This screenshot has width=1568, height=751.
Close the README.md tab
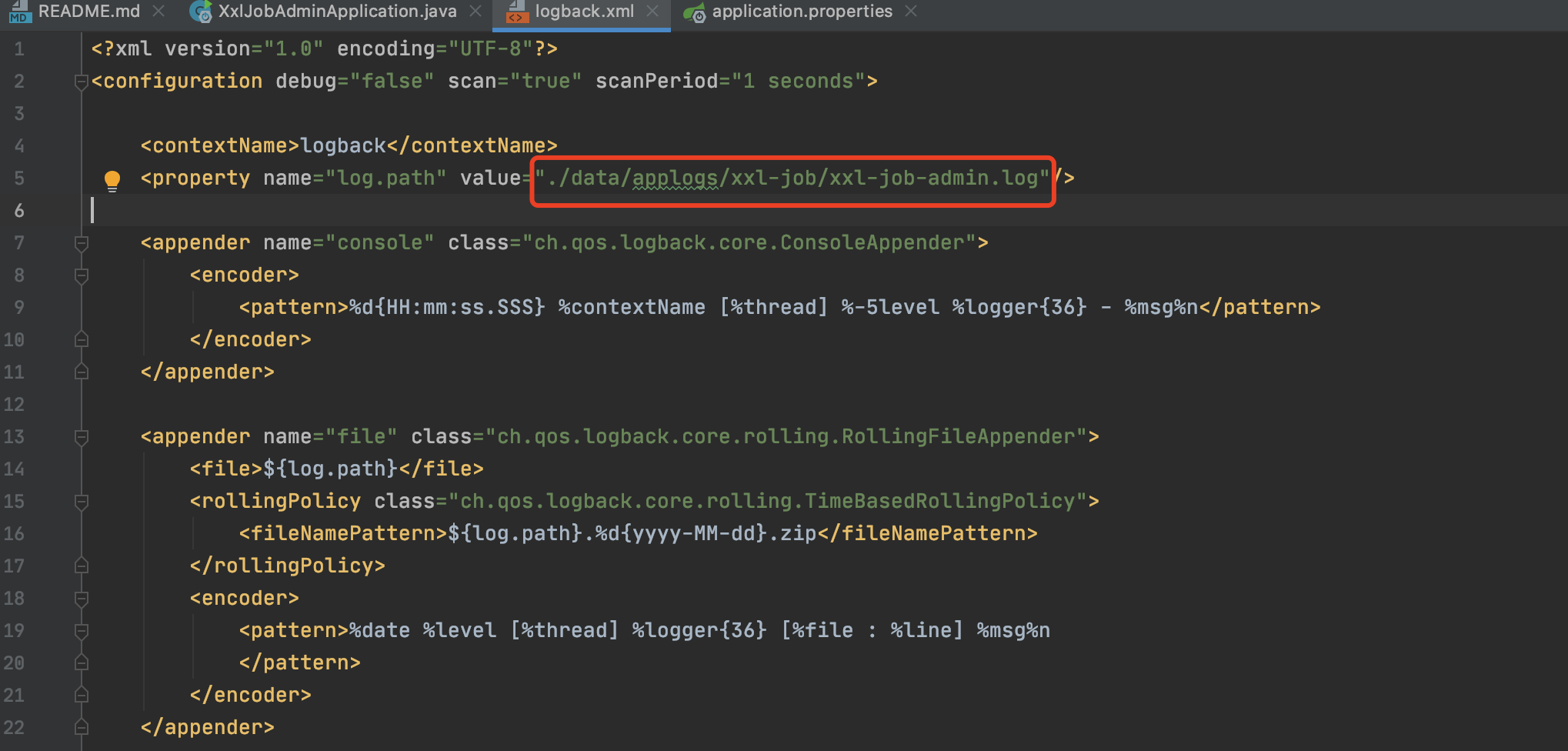click(158, 12)
